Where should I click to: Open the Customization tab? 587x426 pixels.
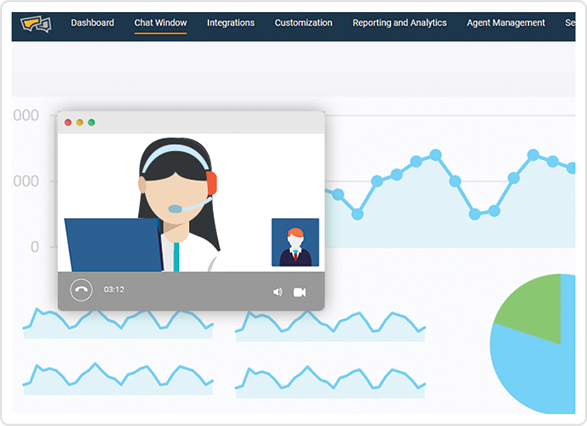303,23
